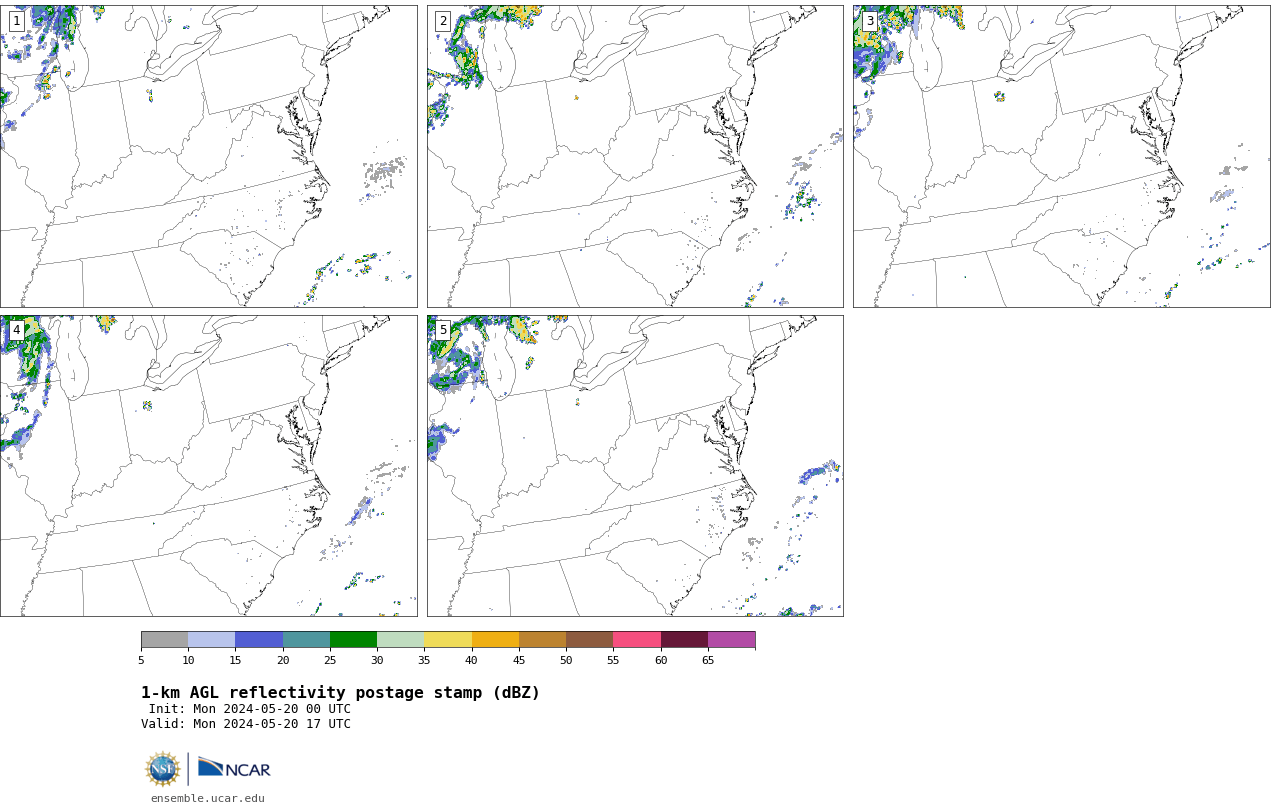Click the 1-km AGL reflectivity title
The width and height of the screenshot is (1280, 809).
pyautogui.click(x=340, y=693)
